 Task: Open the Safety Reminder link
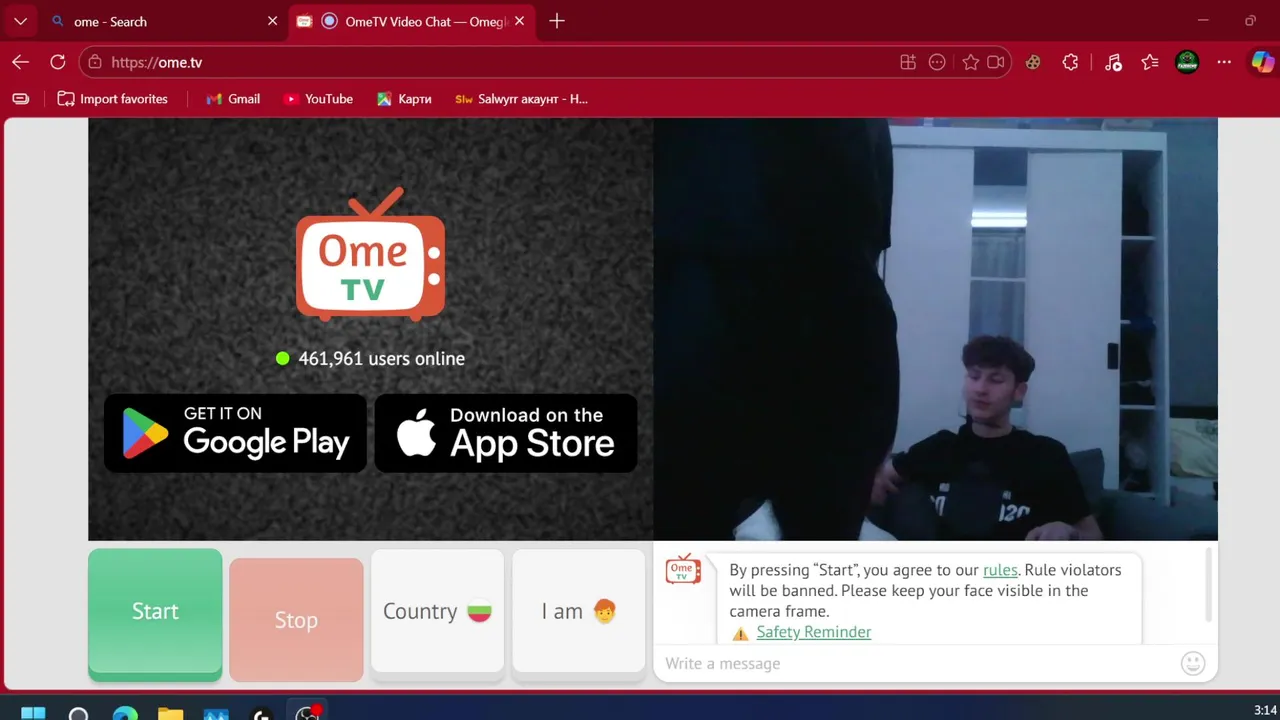[x=813, y=632]
